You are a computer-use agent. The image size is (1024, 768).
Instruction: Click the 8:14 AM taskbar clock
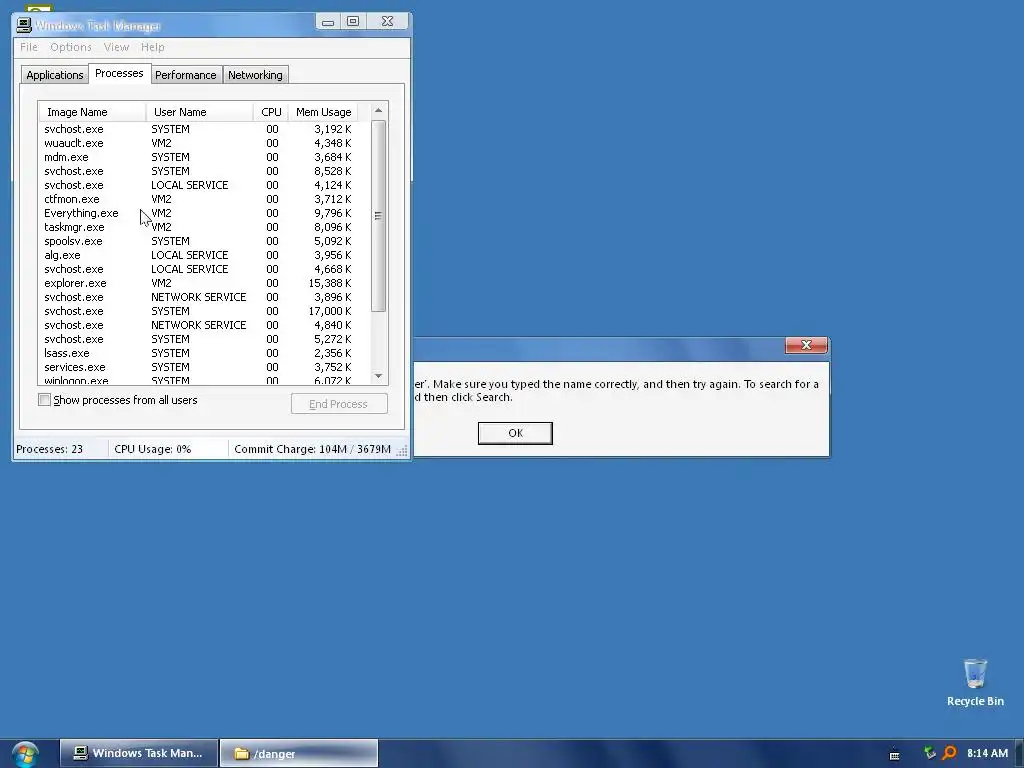tap(987, 753)
